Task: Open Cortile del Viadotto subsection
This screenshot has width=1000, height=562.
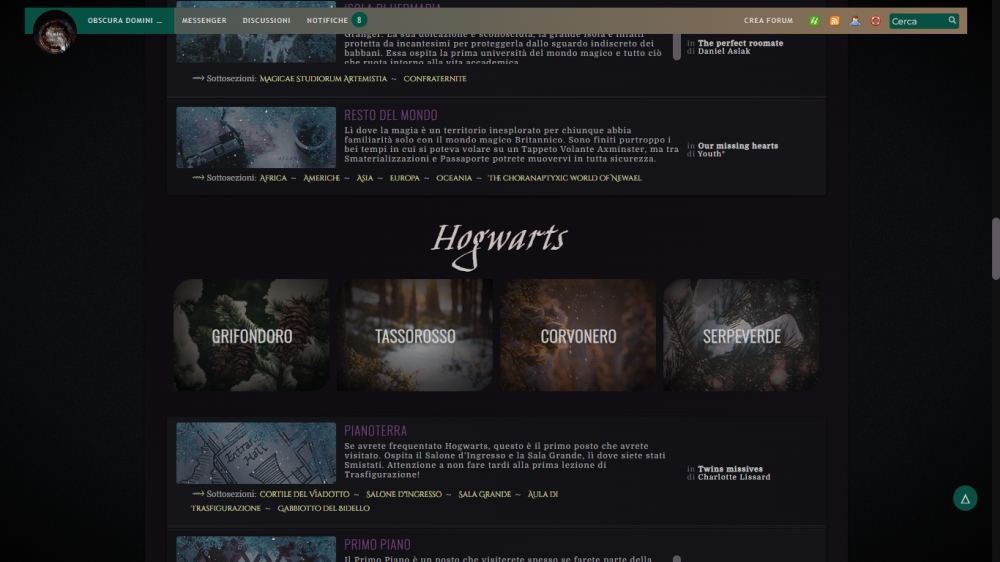Action: pyautogui.click(x=304, y=494)
